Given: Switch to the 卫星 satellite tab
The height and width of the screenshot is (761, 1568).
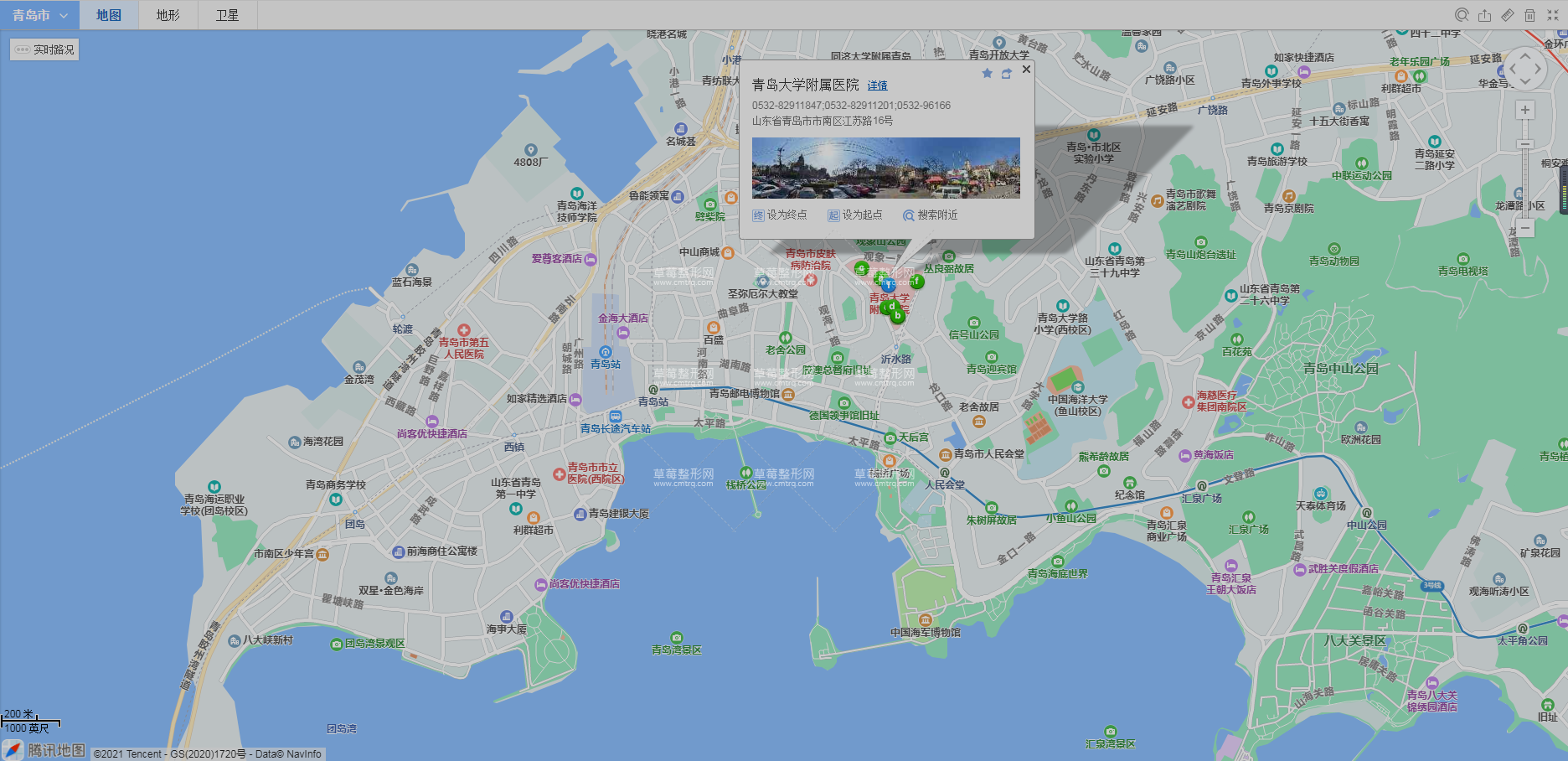Looking at the screenshot, I should coord(228,15).
